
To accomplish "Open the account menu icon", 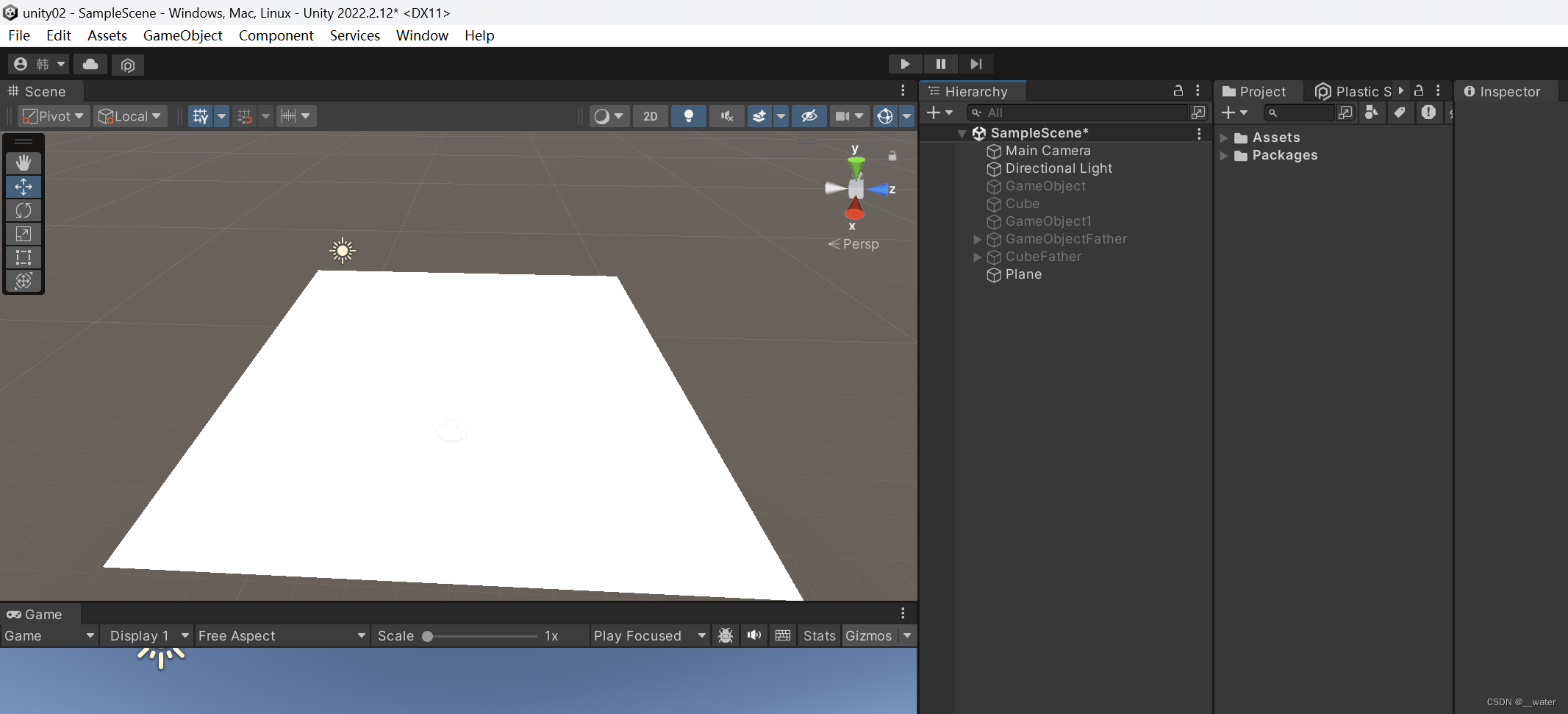I will [x=39, y=65].
